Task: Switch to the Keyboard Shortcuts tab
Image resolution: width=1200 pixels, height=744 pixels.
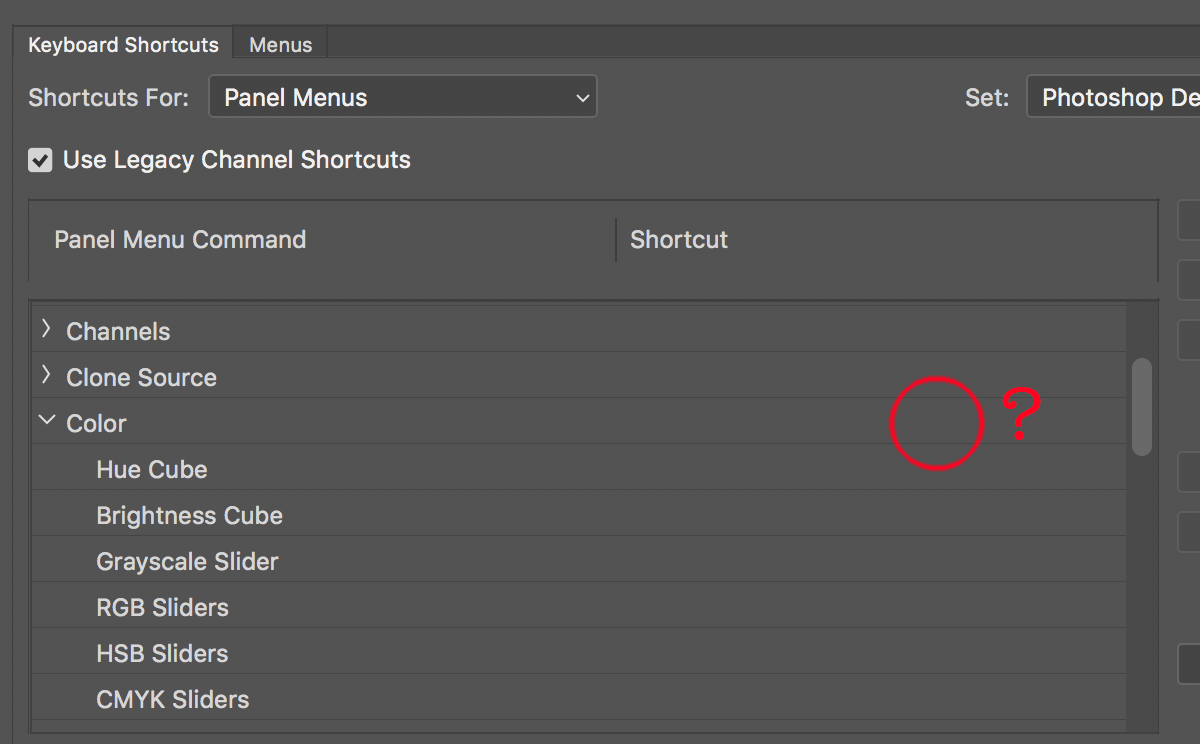Action: coord(123,45)
